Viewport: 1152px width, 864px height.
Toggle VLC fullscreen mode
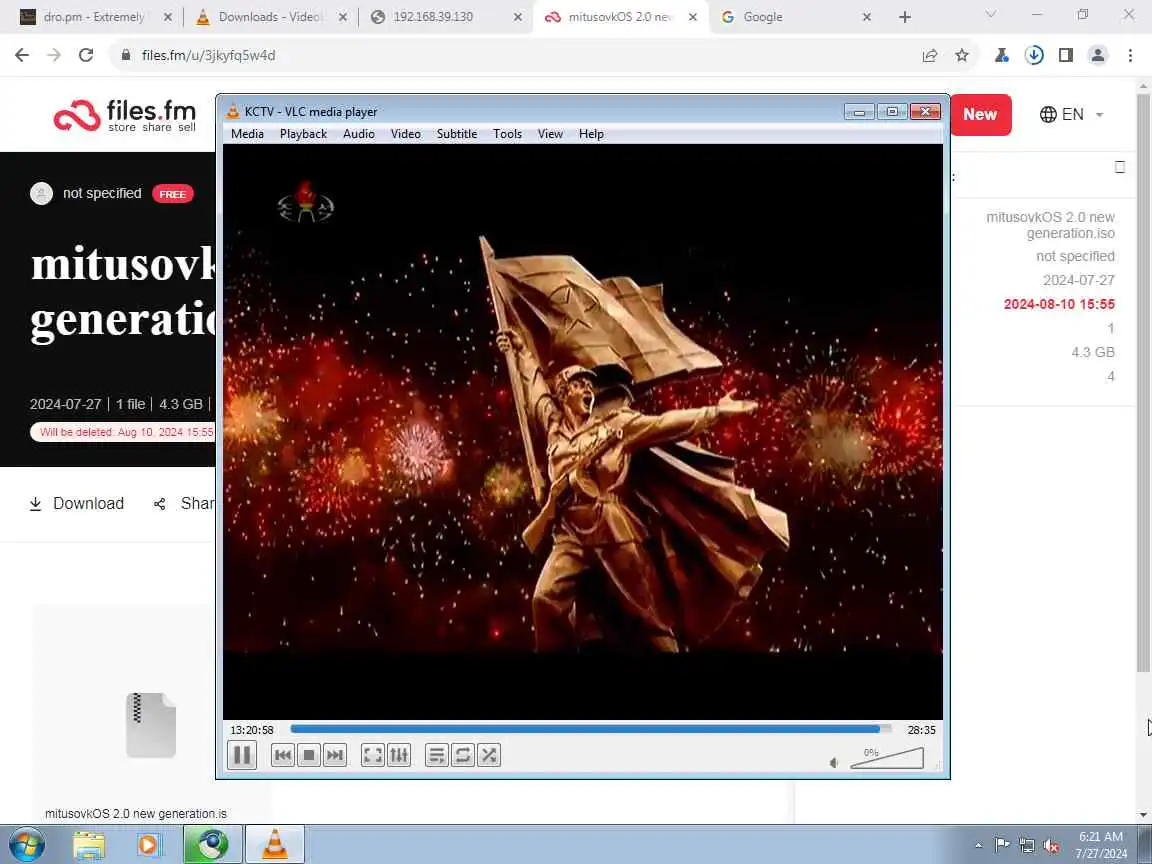tap(373, 755)
